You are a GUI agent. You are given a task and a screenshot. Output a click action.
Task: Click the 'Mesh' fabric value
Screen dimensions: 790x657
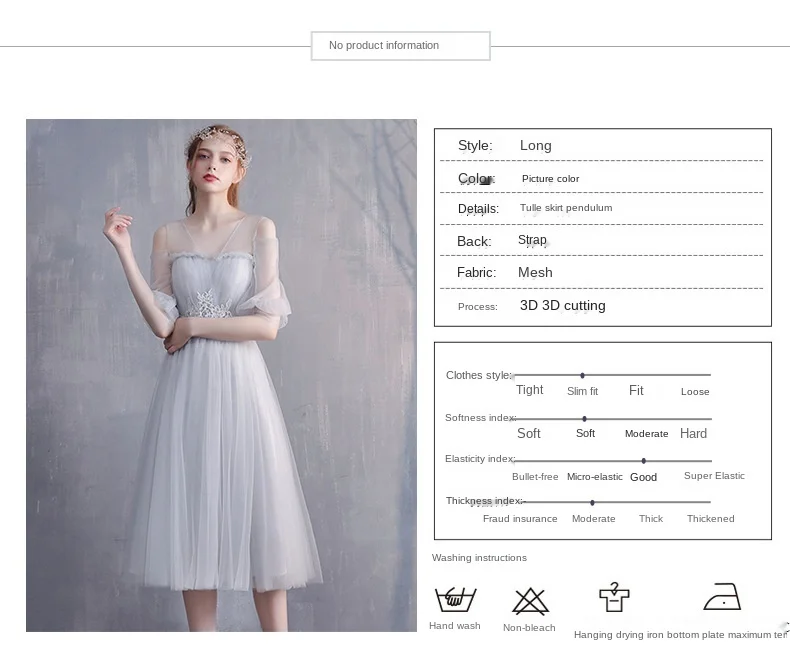tap(535, 273)
